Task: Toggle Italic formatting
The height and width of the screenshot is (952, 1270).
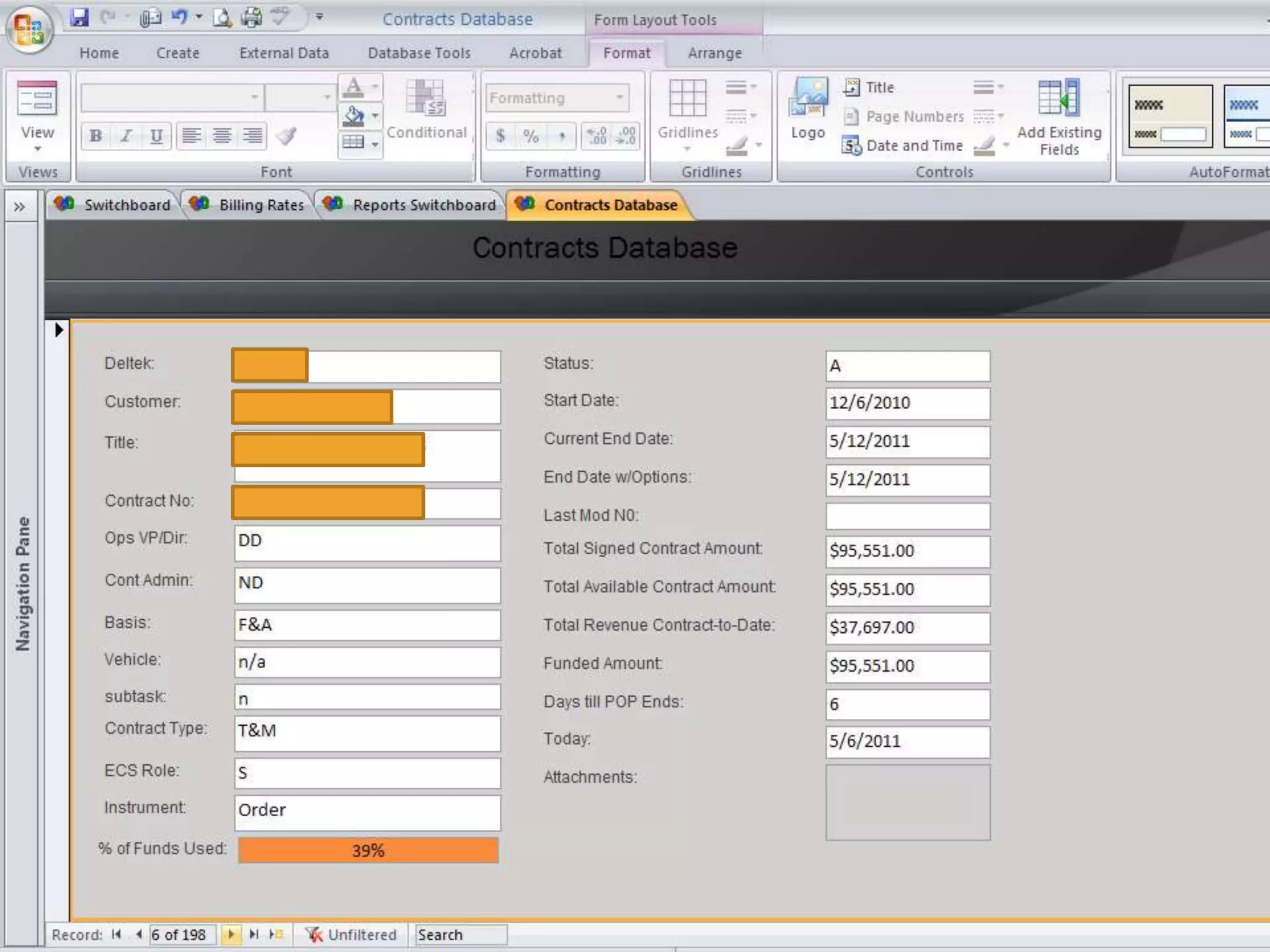Action: tap(127, 136)
